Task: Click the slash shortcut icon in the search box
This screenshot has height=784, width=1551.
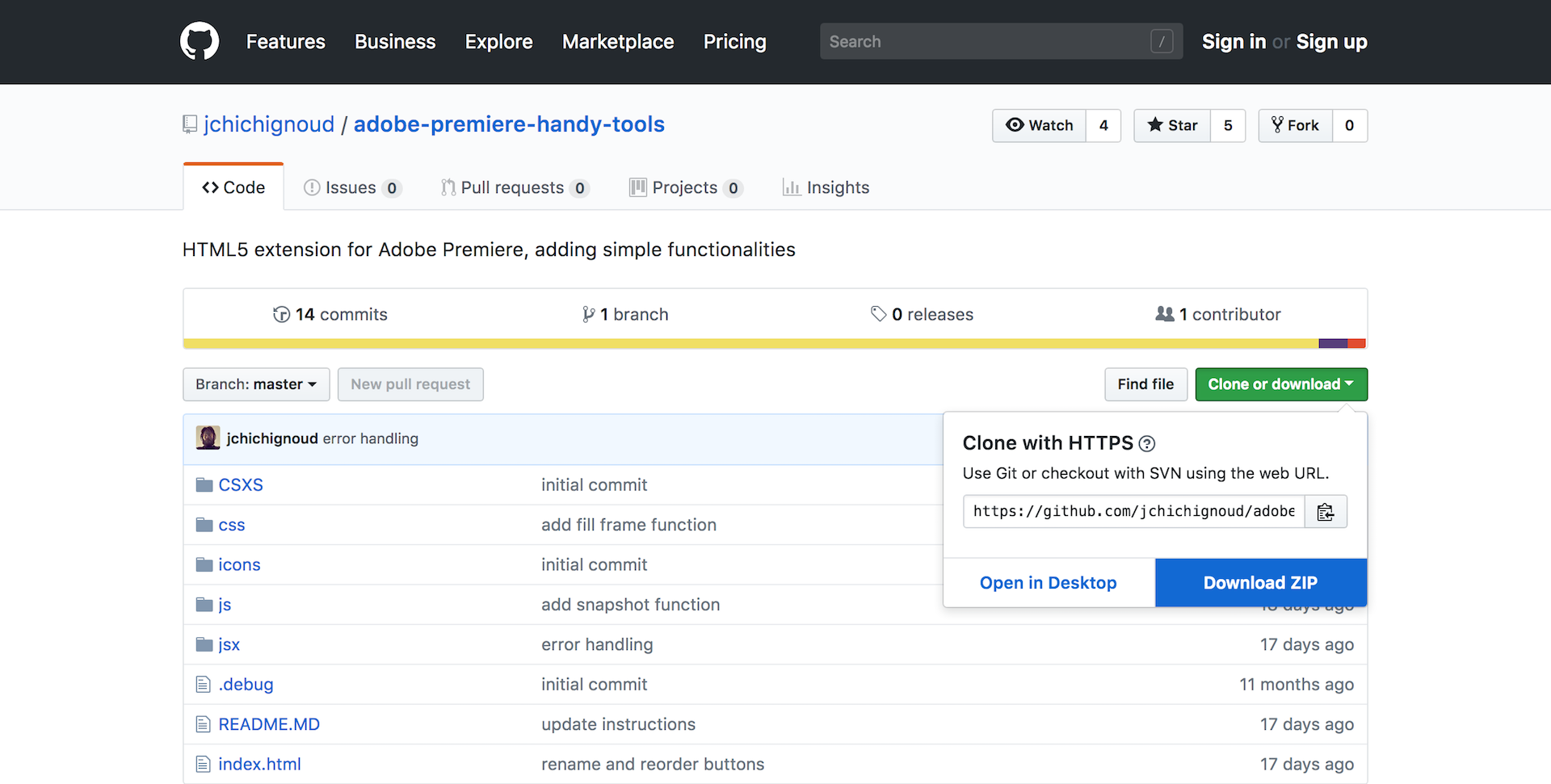Action: (x=1162, y=41)
